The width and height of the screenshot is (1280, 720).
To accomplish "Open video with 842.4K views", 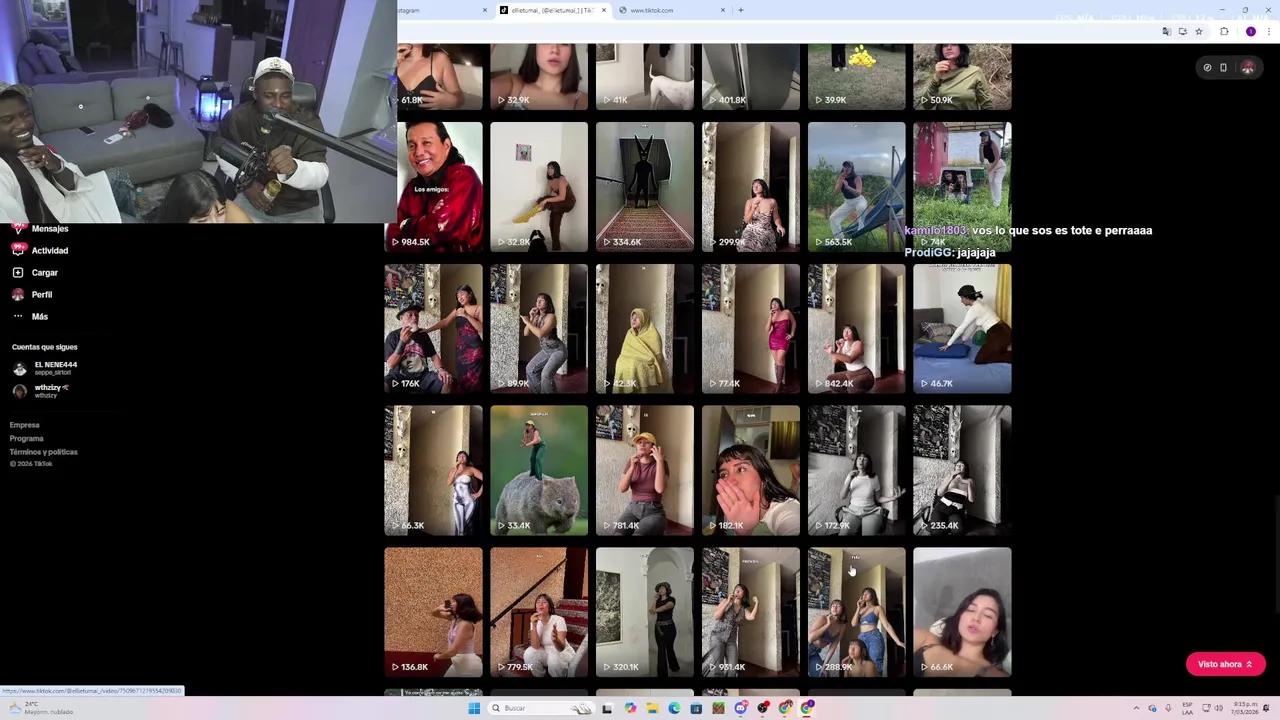I will [x=857, y=328].
